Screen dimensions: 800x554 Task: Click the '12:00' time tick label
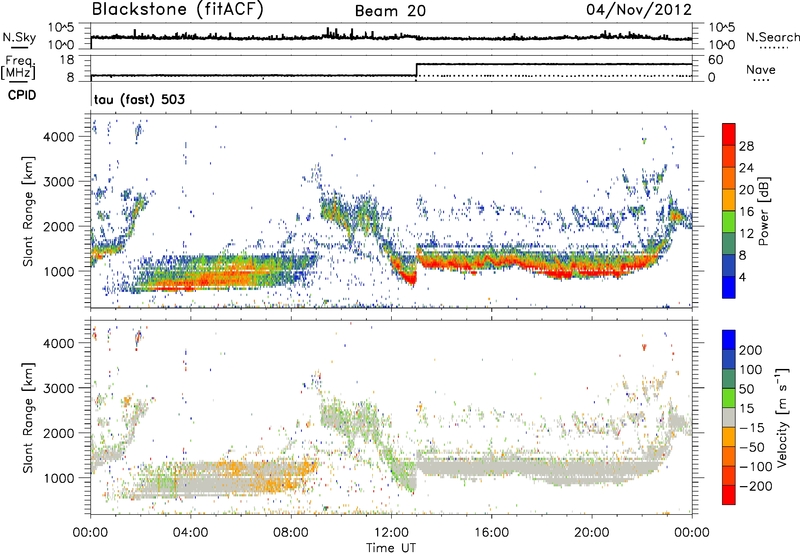click(x=391, y=533)
